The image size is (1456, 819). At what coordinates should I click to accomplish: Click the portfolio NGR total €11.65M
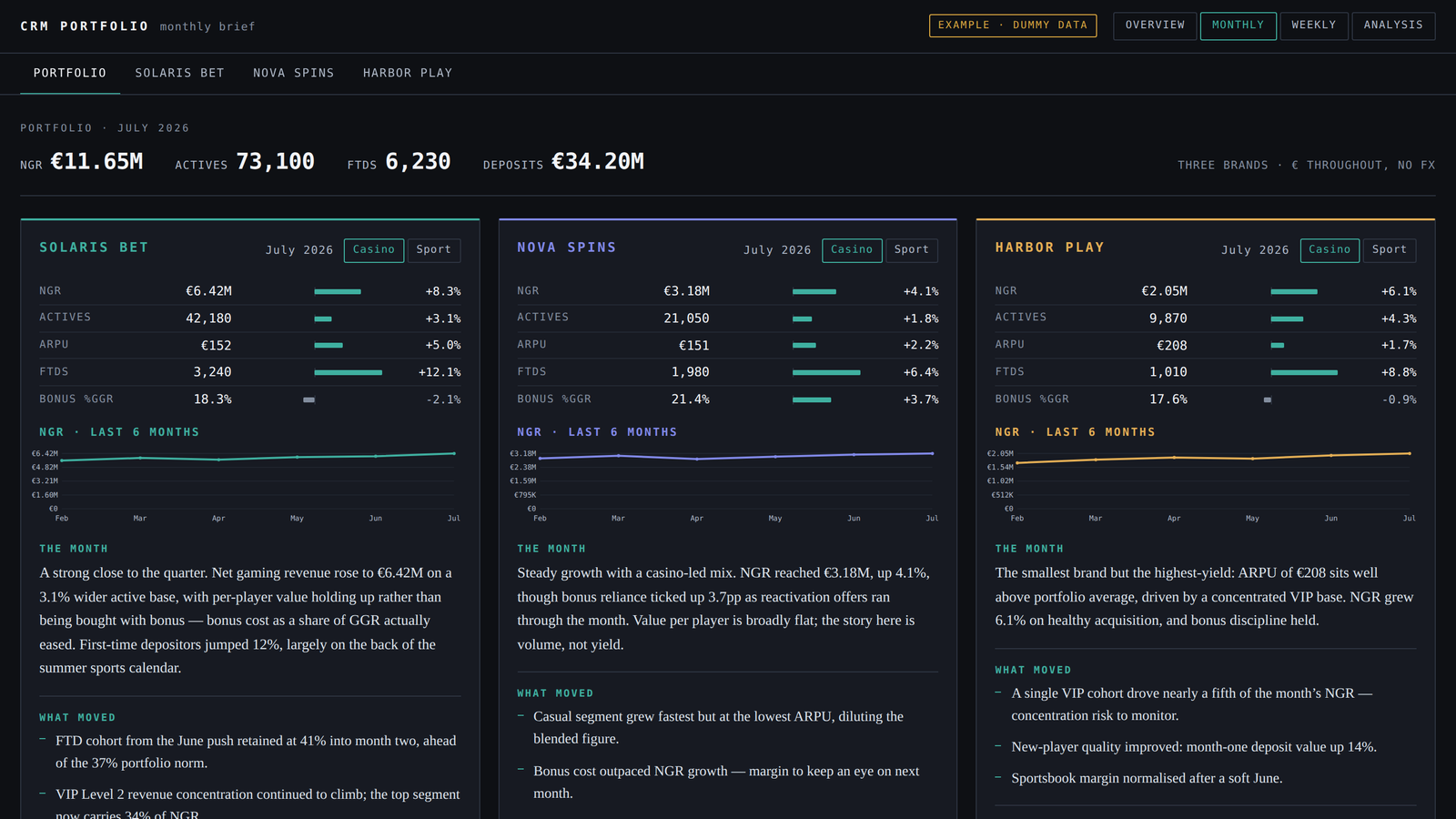[96, 162]
